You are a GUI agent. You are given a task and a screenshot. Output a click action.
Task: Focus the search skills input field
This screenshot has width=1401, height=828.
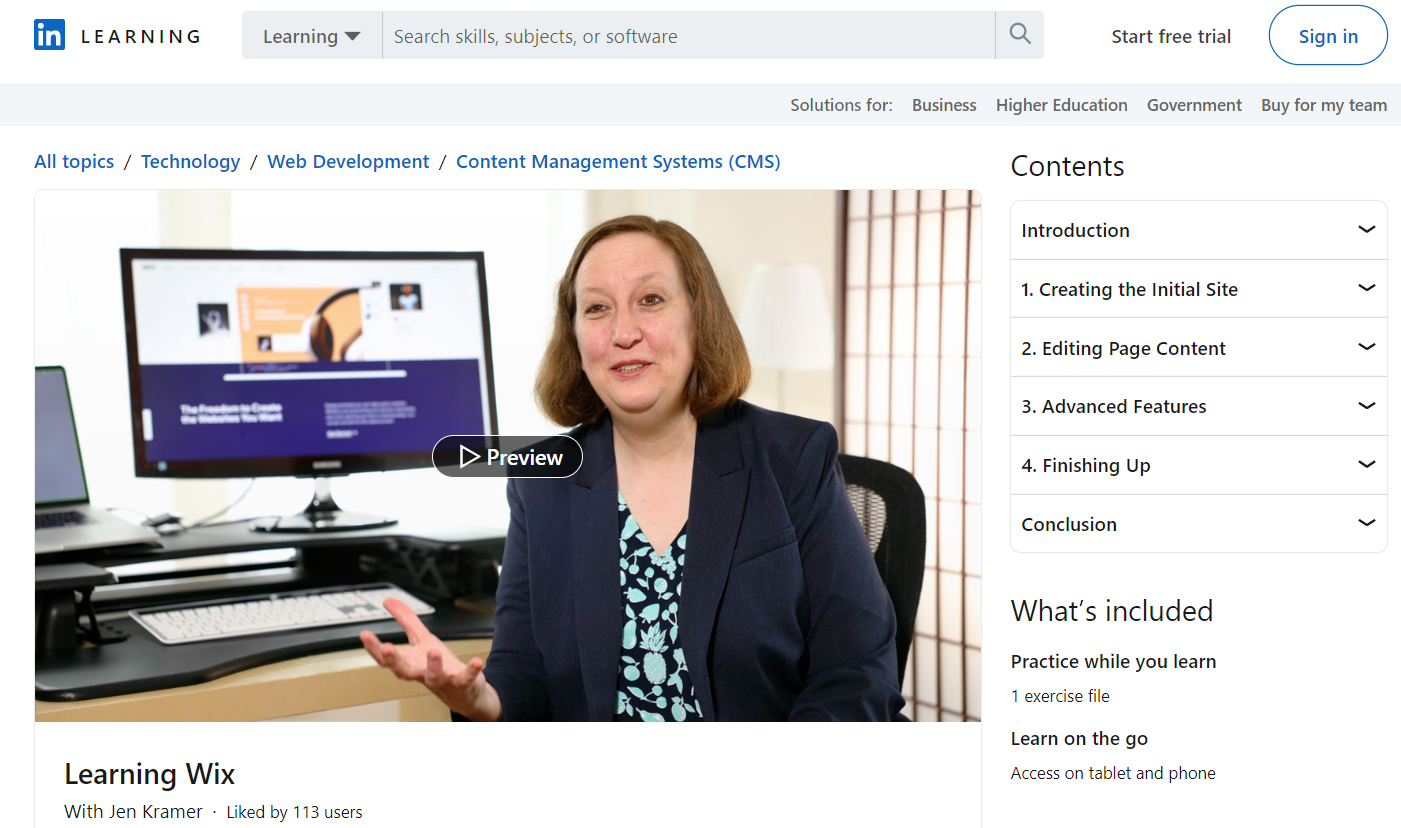(688, 36)
